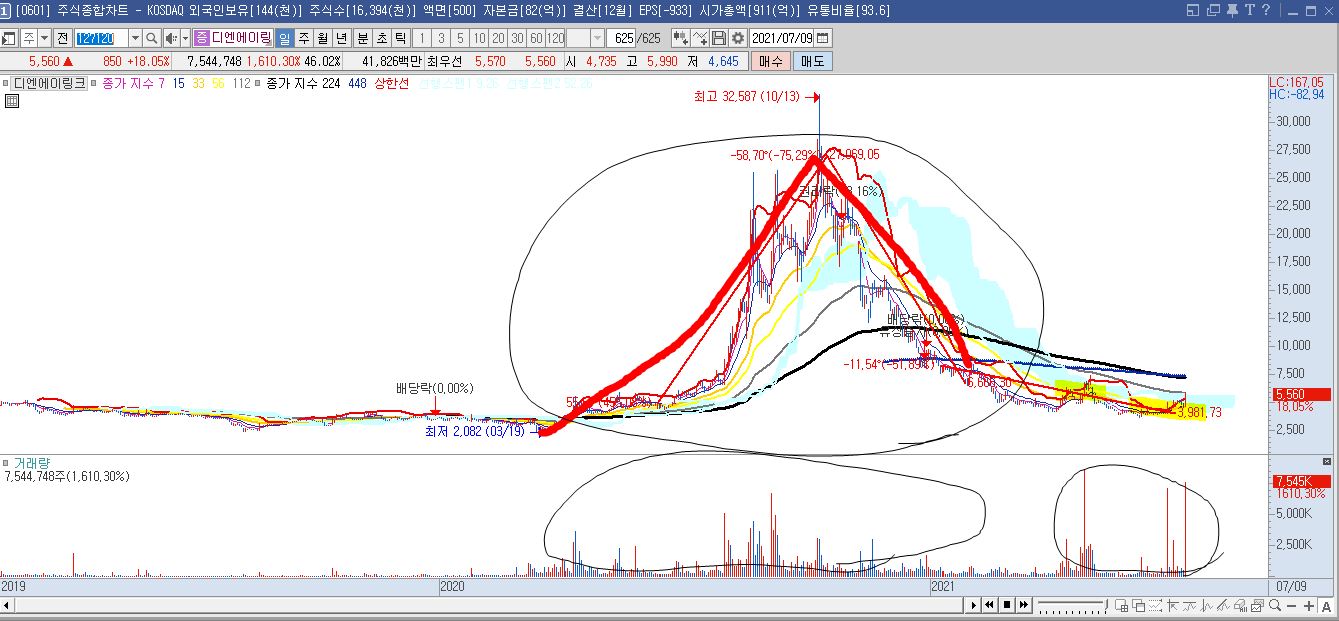
Task: Click the date field 2021/07/09
Action: click(781, 38)
